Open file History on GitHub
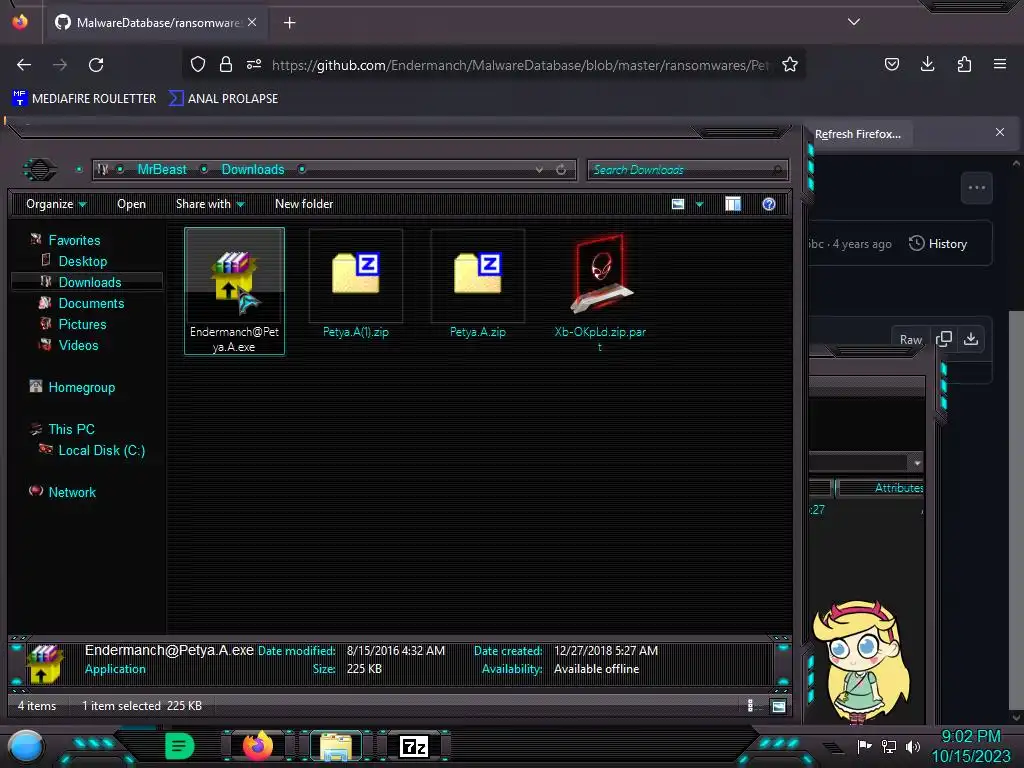The height and width of the screenshot is (768, 1024). coord(938,244)
